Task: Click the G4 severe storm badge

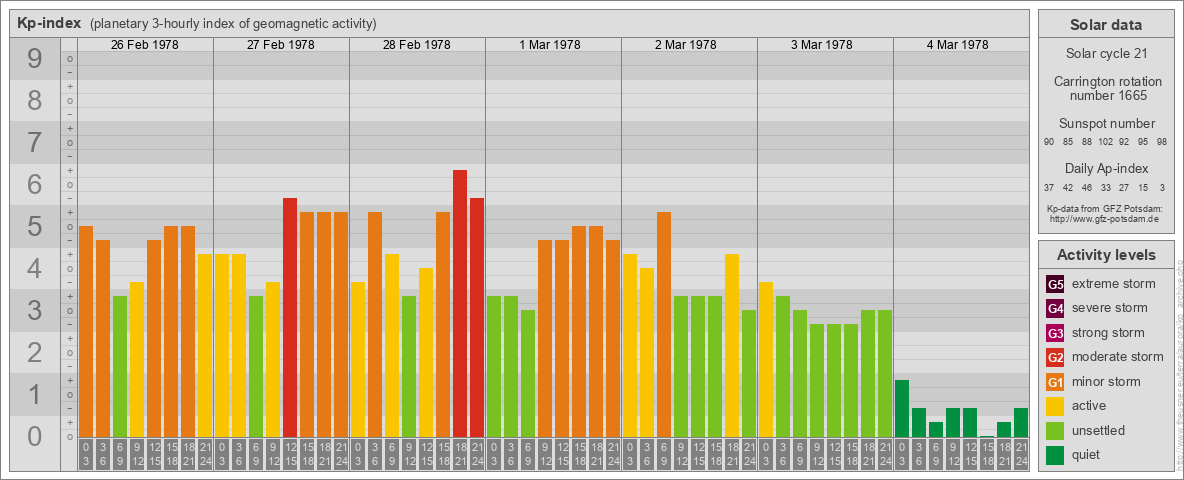Action: pos(1055,309)
